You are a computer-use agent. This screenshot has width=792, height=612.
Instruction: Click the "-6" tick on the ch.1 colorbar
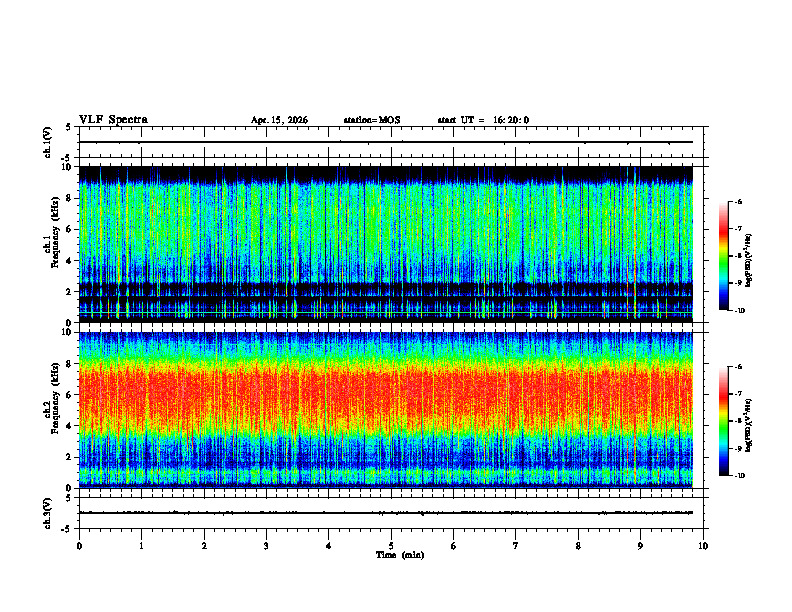[x=738, y=201]
